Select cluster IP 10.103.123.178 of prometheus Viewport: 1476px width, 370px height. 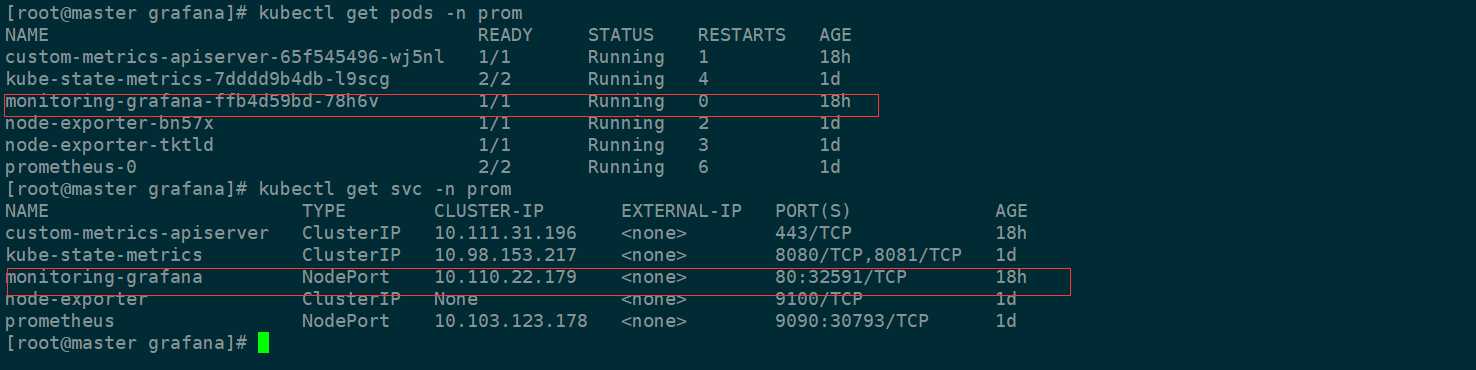click(511, 321)
